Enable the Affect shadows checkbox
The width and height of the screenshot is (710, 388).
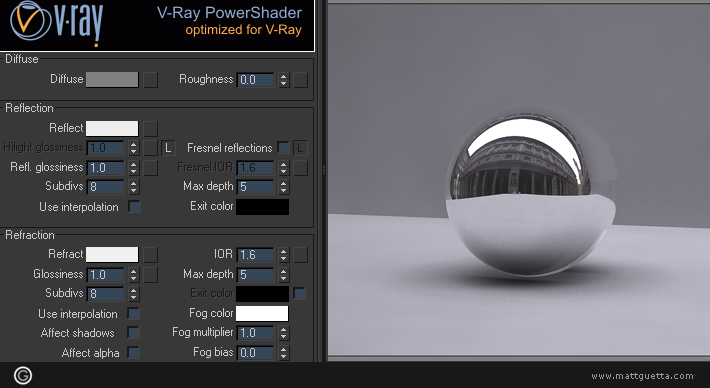click(x=133, y=333)
